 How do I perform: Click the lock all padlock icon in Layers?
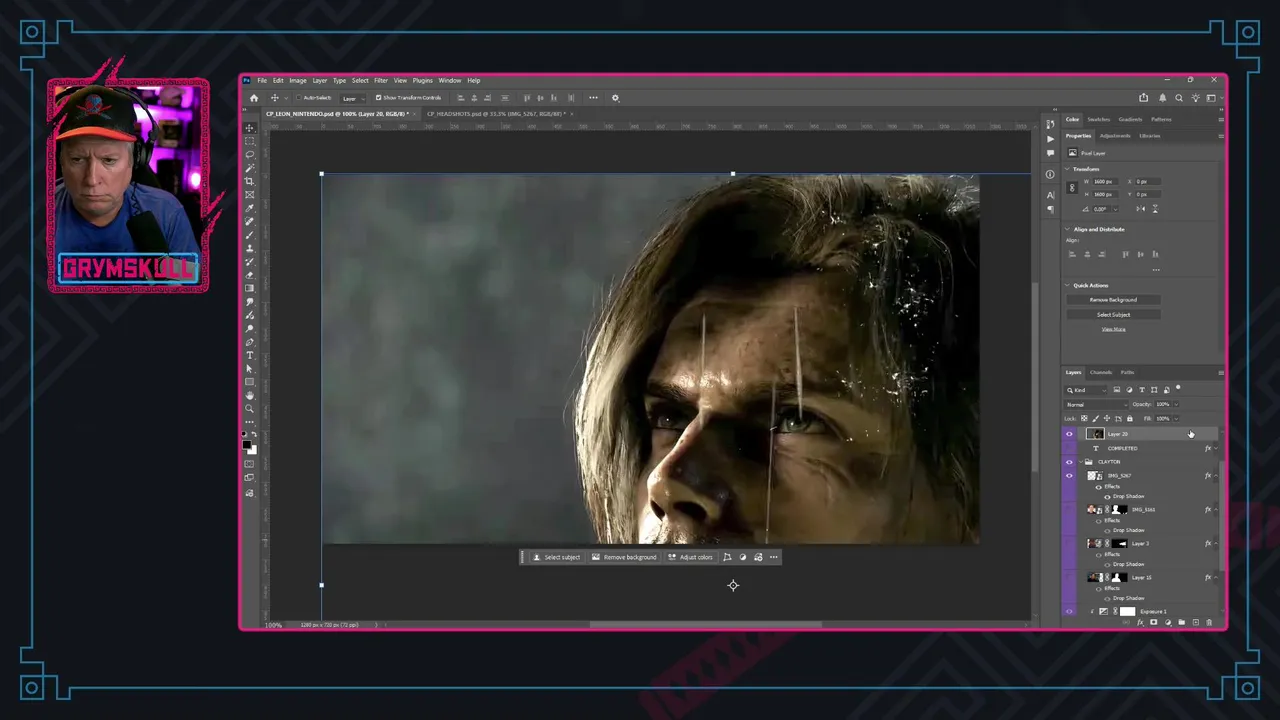click(x=1130, y=419)
